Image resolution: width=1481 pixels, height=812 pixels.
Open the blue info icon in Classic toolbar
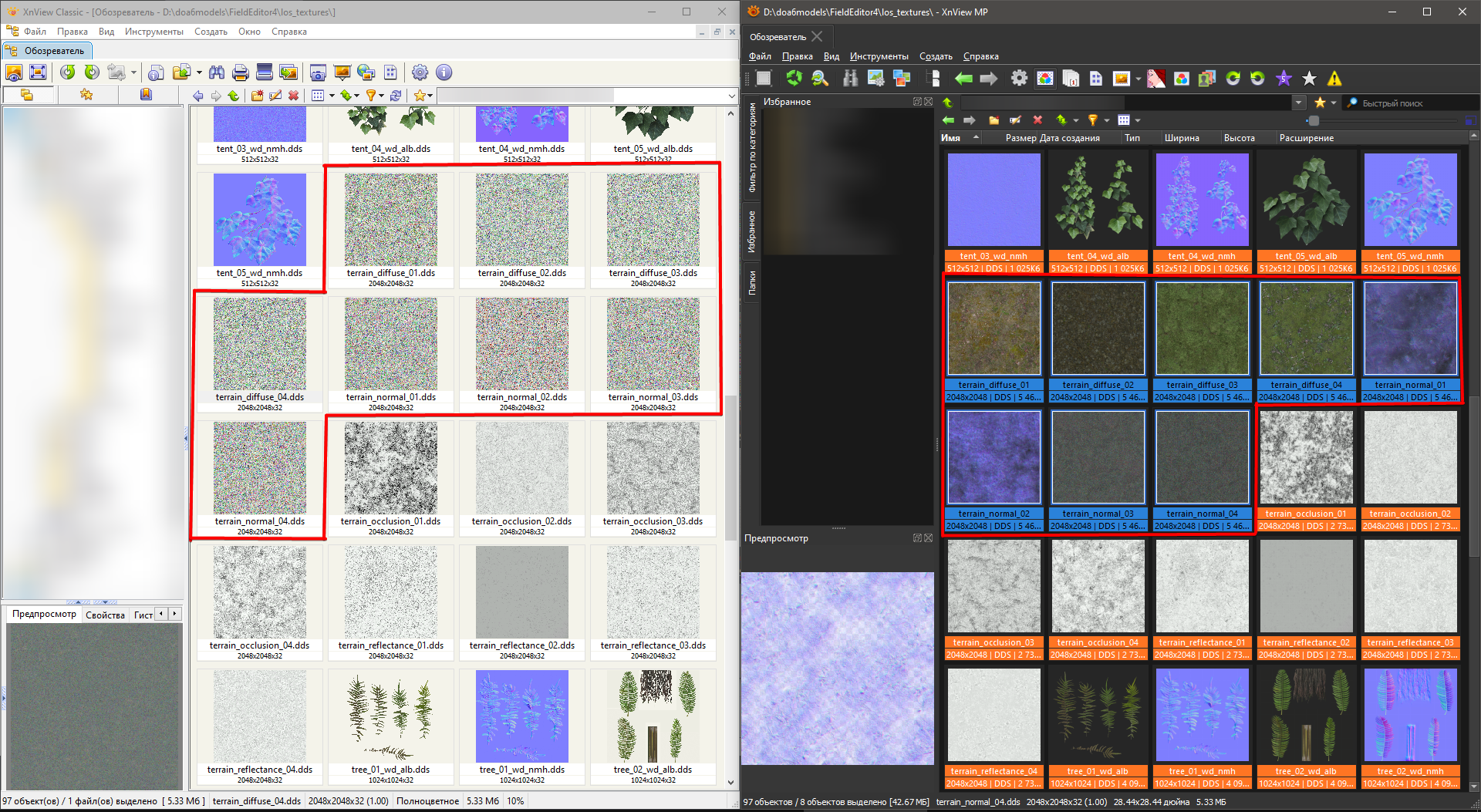pos(444,72)
